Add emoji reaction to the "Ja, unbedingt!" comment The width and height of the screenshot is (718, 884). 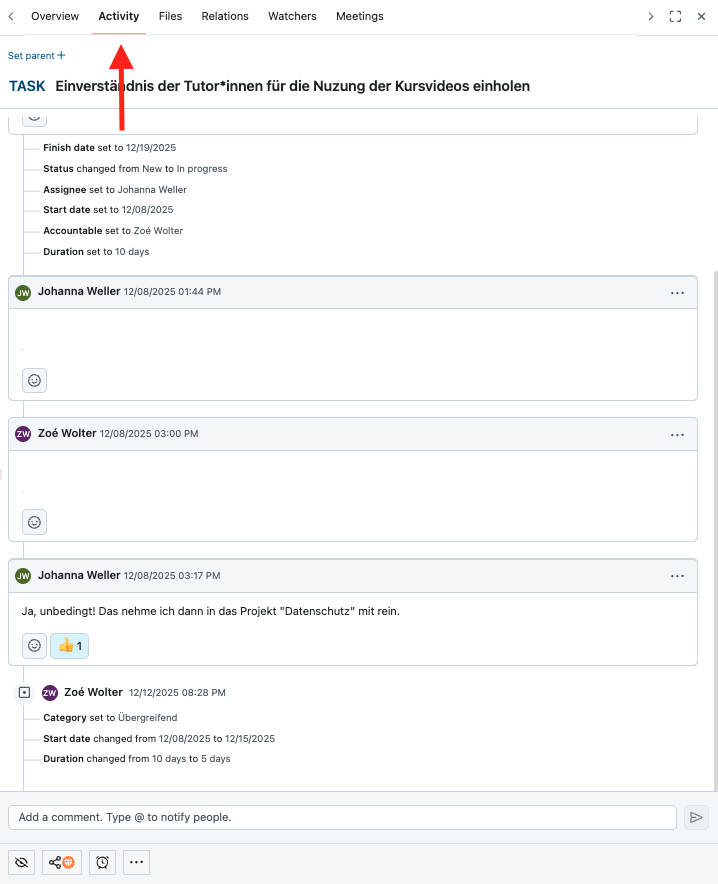(34, 646)
